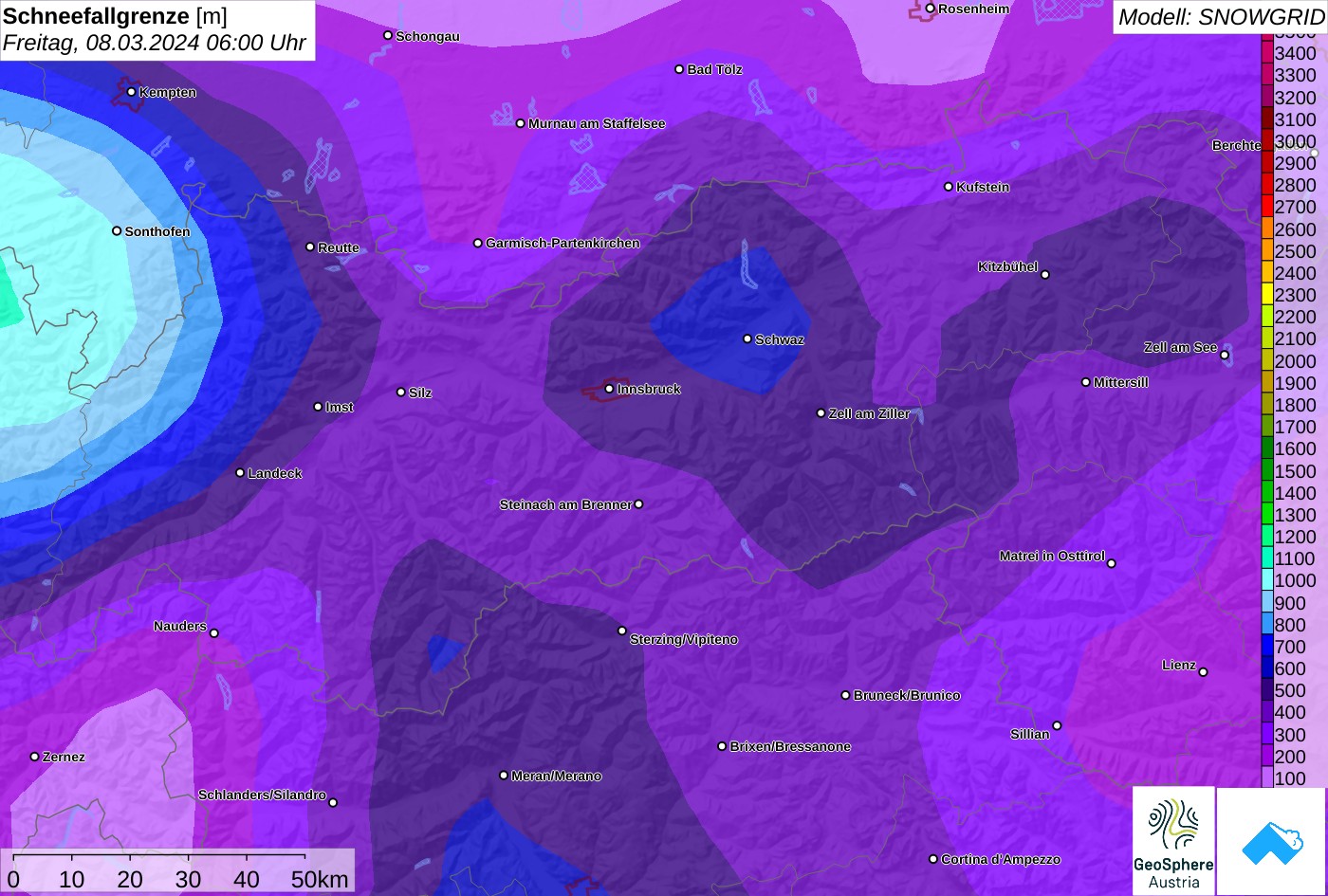Screen dimensions: 1328x896
Task: Click the blue house-and-cloud logo
Action: pyautogui.click(x=1272, y=841)
